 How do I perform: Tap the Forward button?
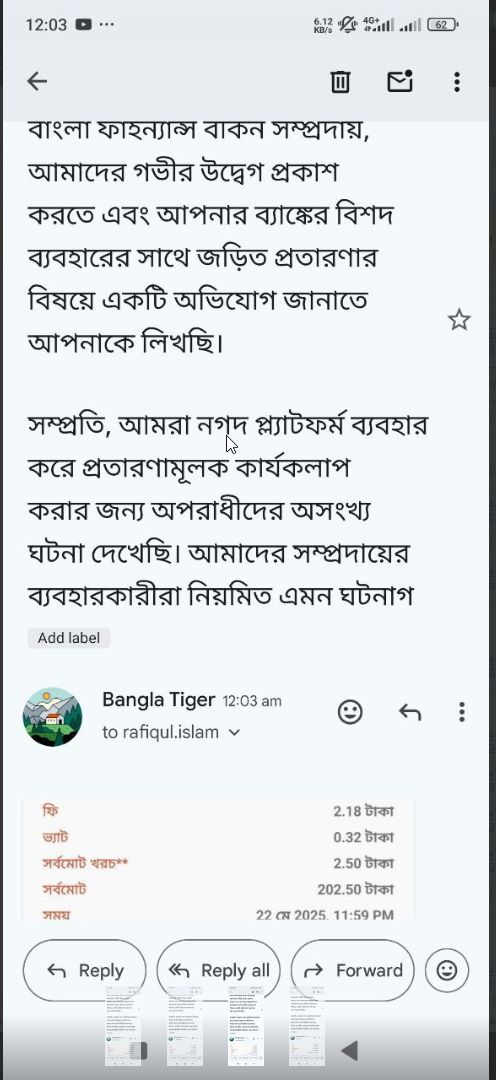coord(353,970)
